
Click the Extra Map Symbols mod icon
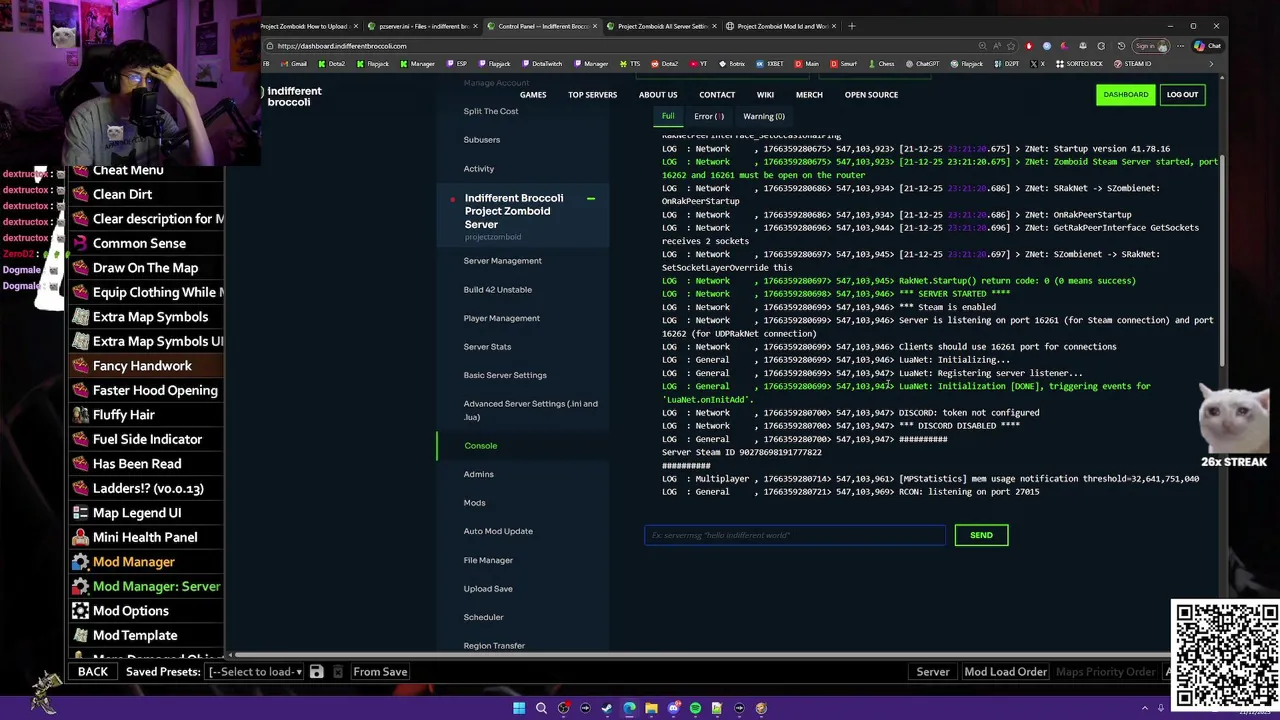point(80,317)
